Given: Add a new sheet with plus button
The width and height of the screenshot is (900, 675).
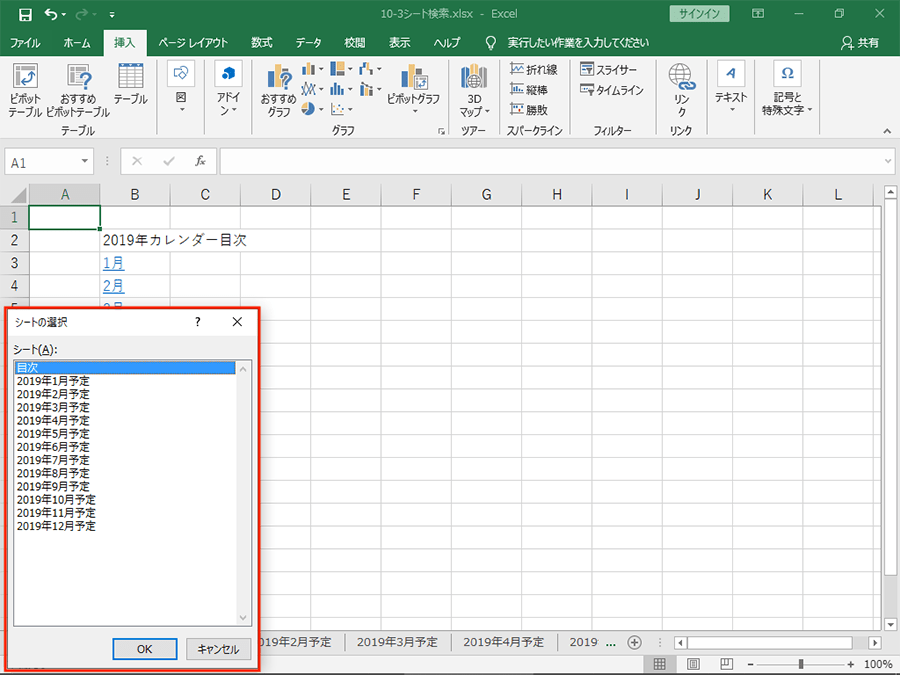Looking at the screenshot, I should pyautogui.click(x=634, y=642).
